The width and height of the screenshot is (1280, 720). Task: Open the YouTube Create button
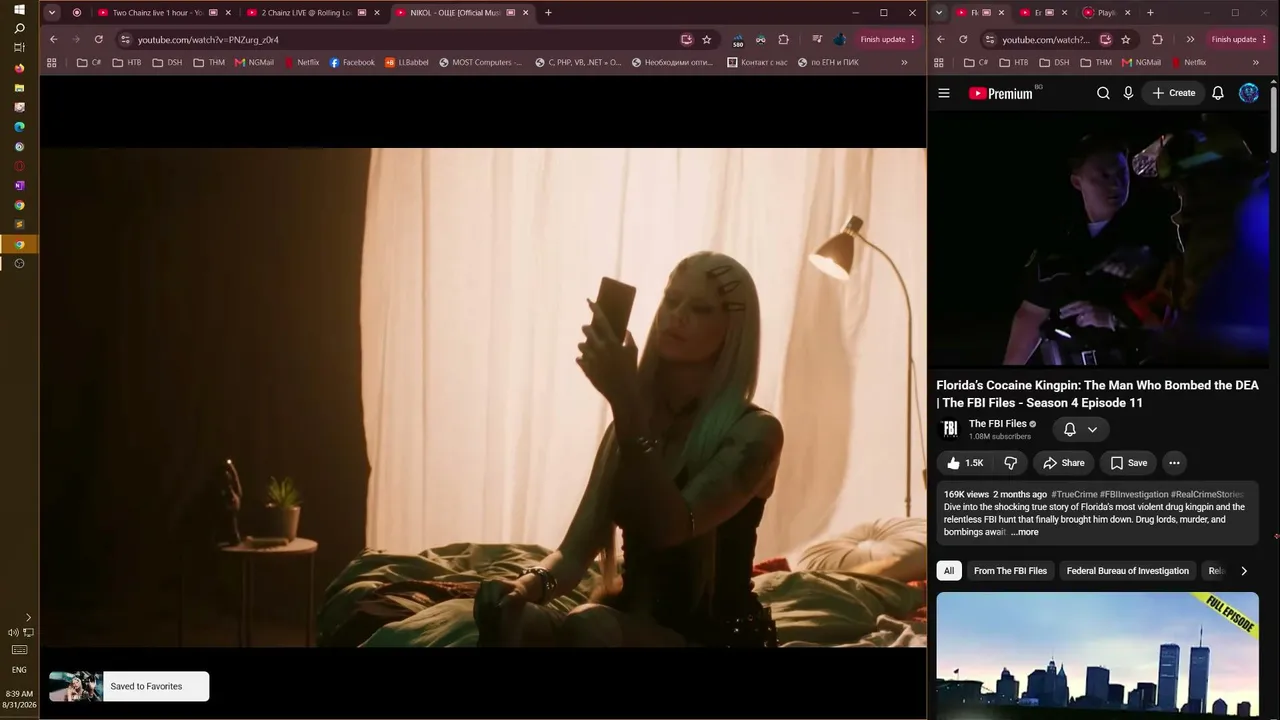(1174, 93)
